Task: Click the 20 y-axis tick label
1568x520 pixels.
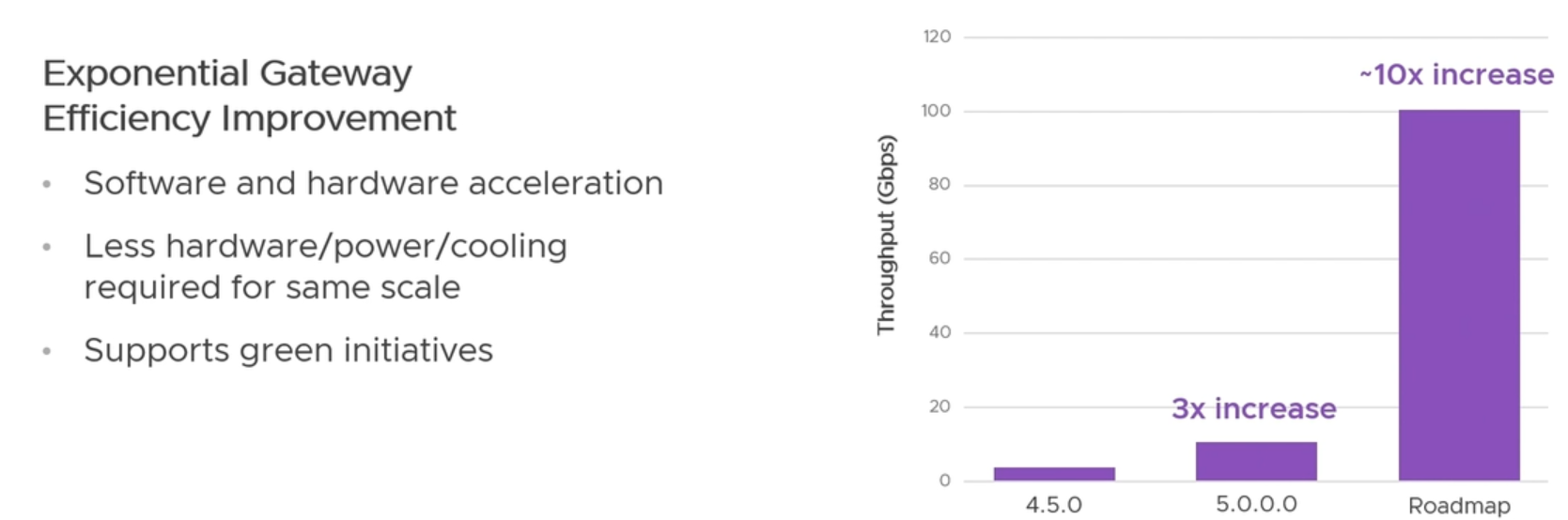Action: pos(939,406)
